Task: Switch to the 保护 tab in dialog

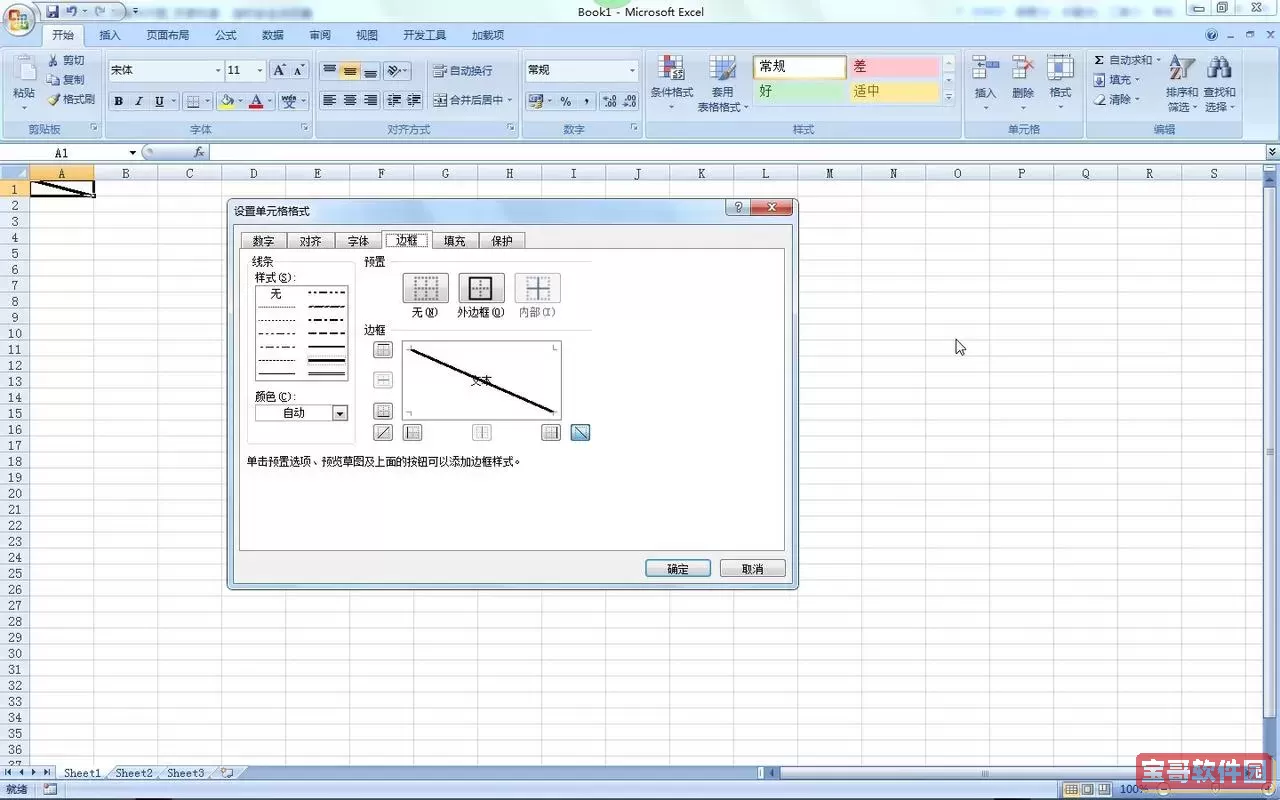Action: [x=502, y=241]
